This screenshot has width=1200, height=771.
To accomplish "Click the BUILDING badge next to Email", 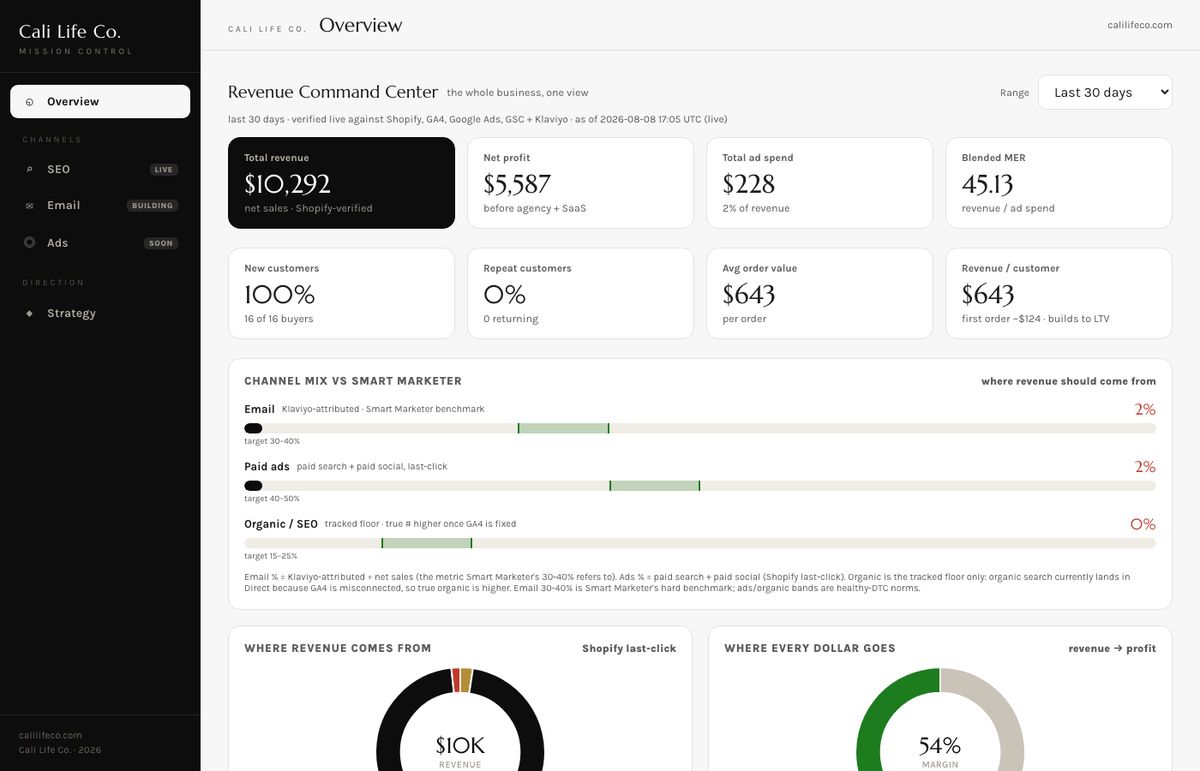I will point(153,206).
